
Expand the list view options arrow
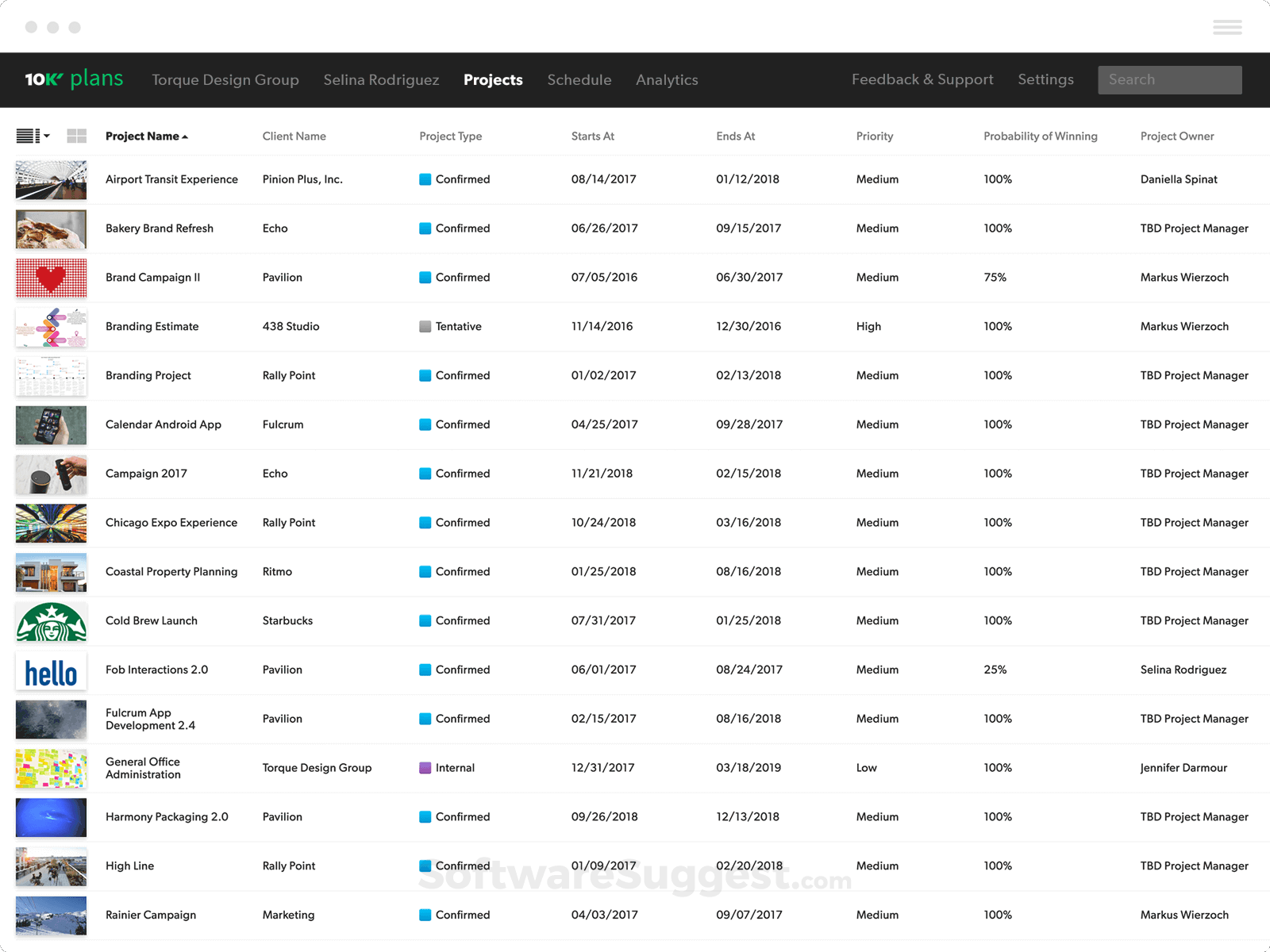(x=47, y=136)
